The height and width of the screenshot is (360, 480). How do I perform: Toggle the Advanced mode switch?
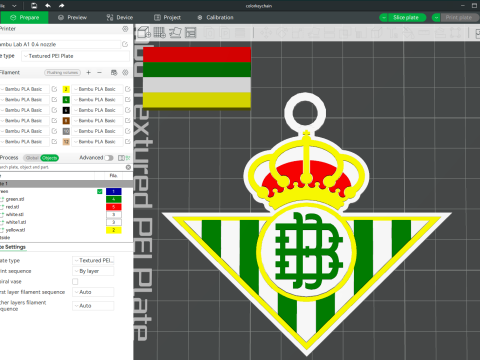(109, 158)
